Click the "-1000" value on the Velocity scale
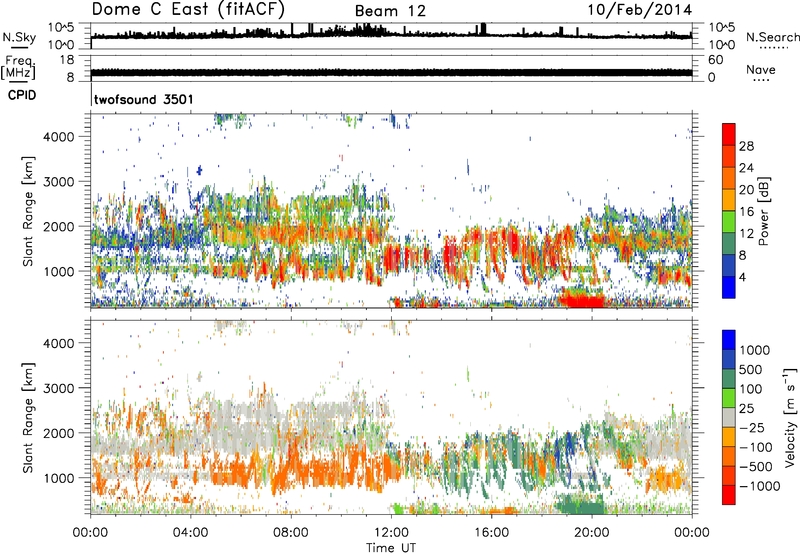800x554 pixels. tap(760, 486)
